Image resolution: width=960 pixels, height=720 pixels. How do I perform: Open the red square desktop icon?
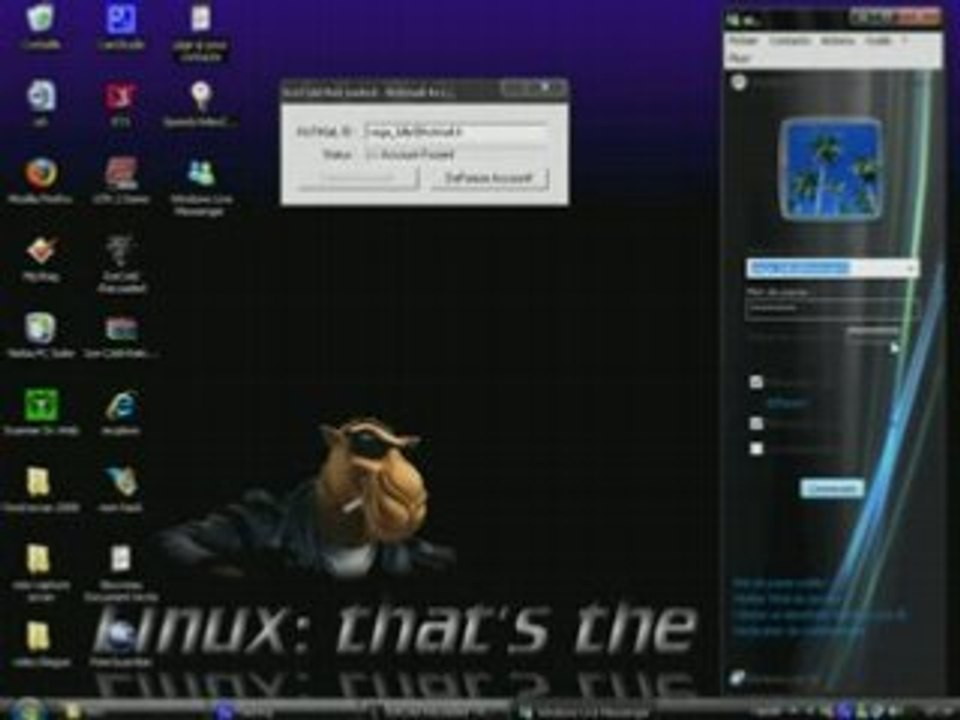(121, 103)
